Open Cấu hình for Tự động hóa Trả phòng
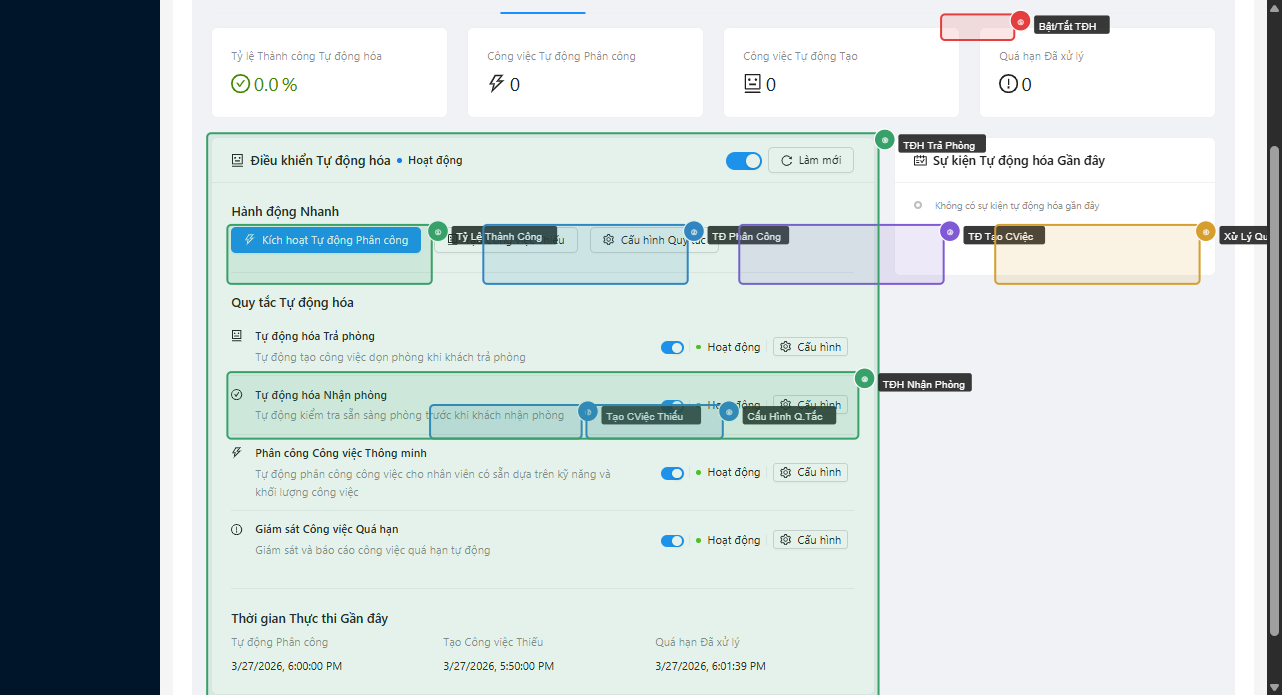 [810, 347]
